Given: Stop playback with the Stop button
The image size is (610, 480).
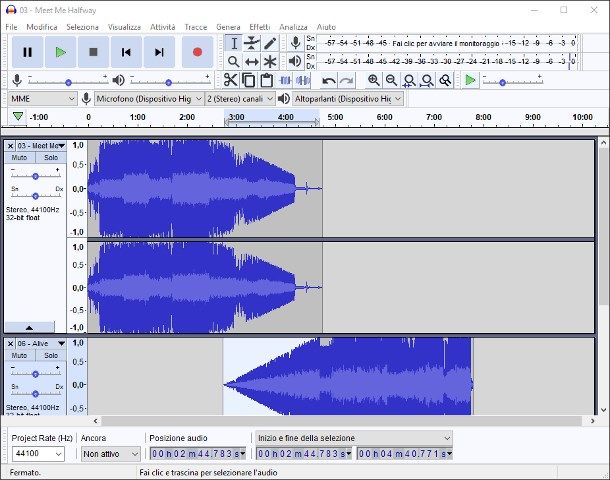Looking at the screenshot, I should coord(93,52).
